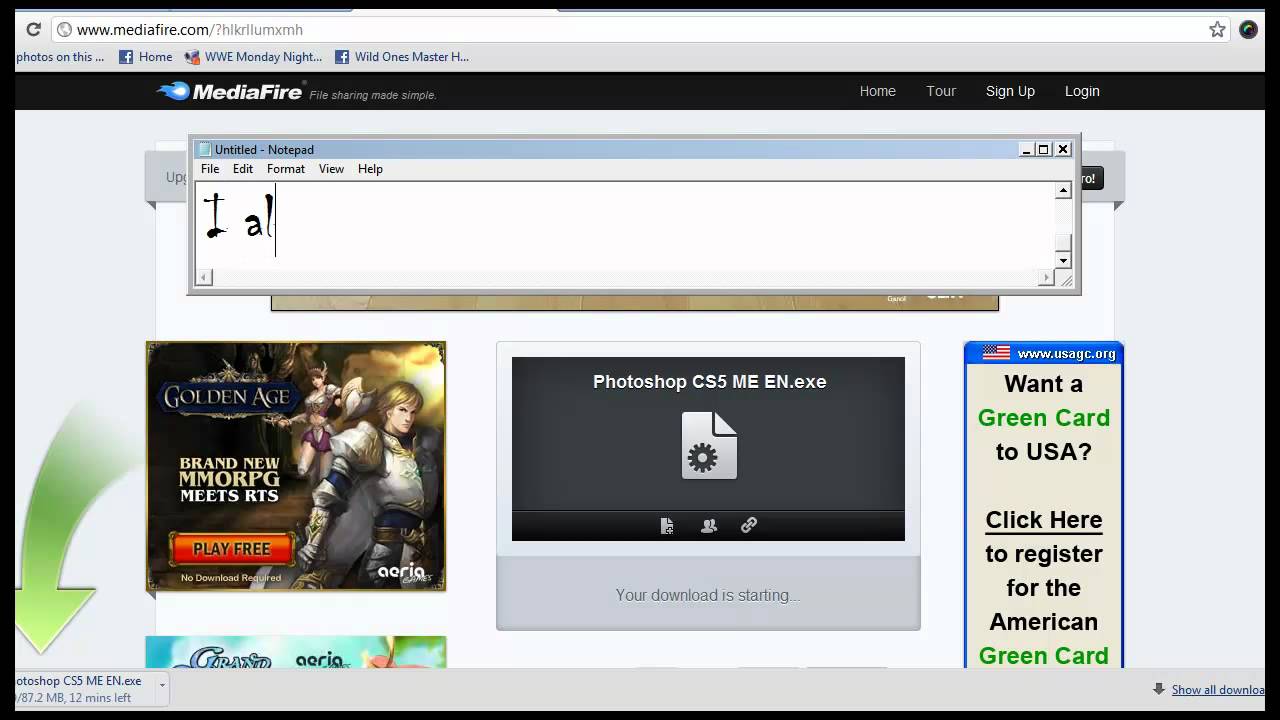This screenshot has width=1280, height=720.
Task: Click the MediaFire logo
Action: point(230,92)
